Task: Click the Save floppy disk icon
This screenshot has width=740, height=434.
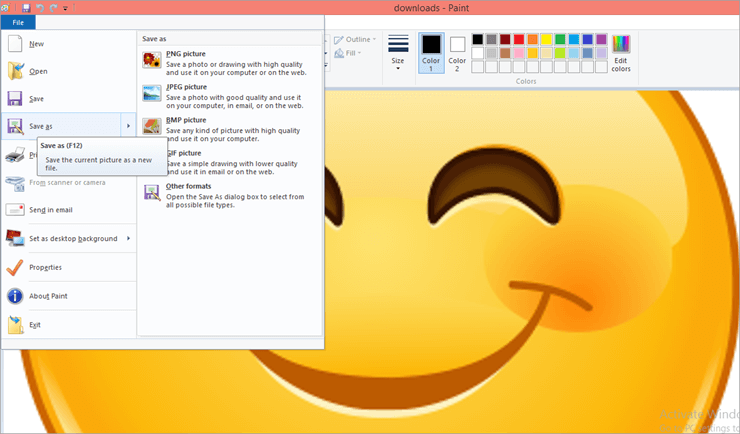Action: pos(15,99)
